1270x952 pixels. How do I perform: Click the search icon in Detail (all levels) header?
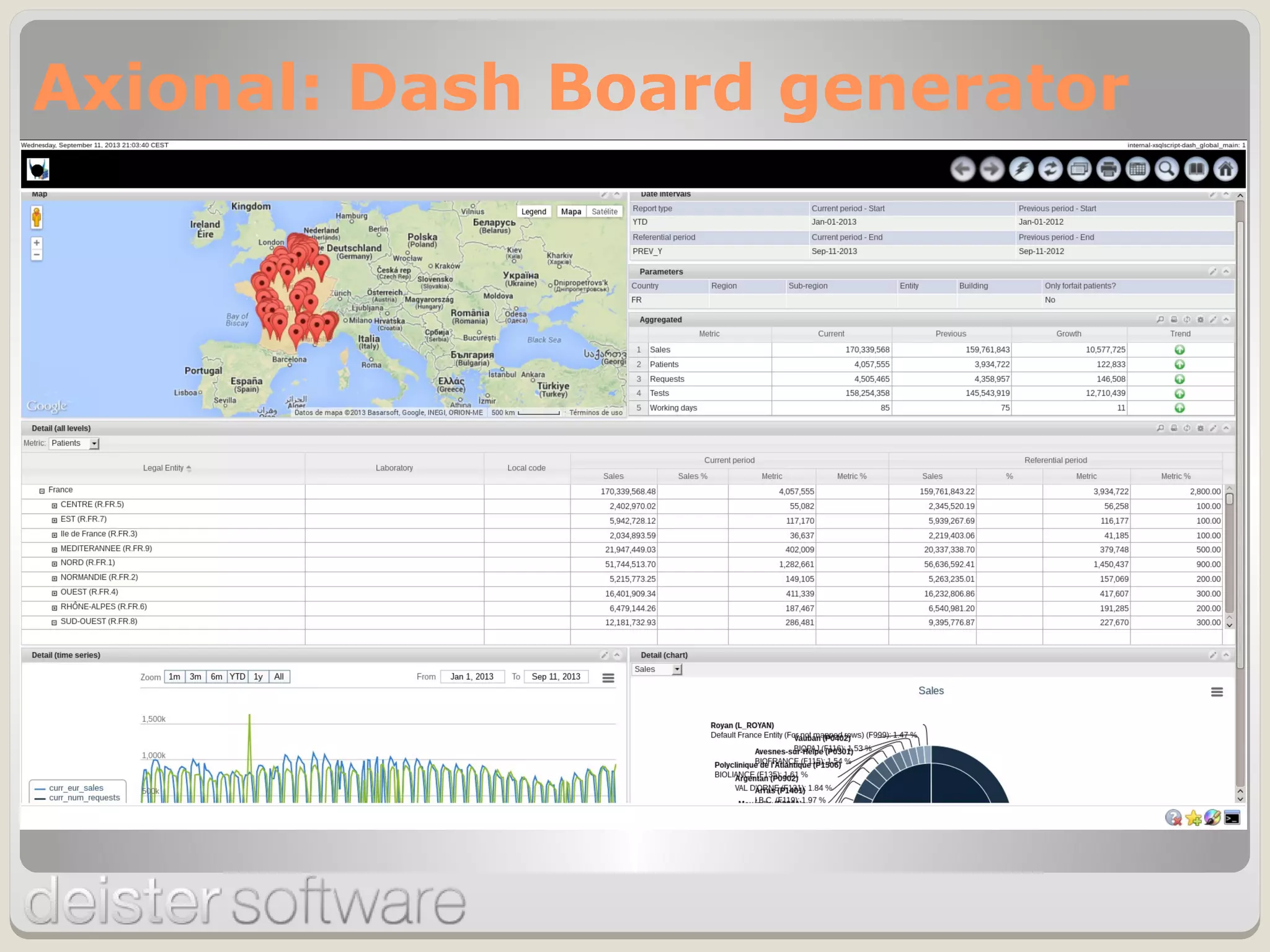tap(1160, 428)
